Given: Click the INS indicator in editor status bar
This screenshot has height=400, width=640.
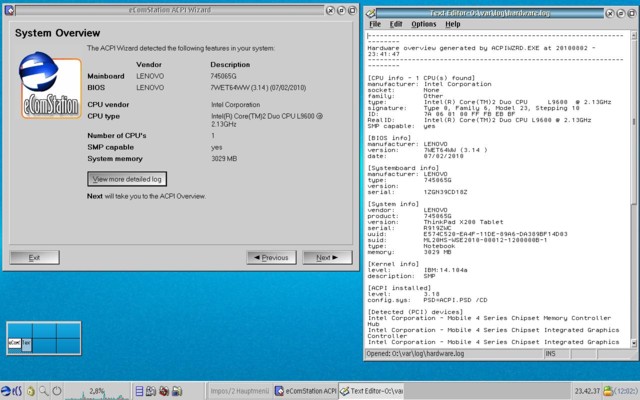Looking at the screenshot, I should pyautogui.click(x=550, y=353).
